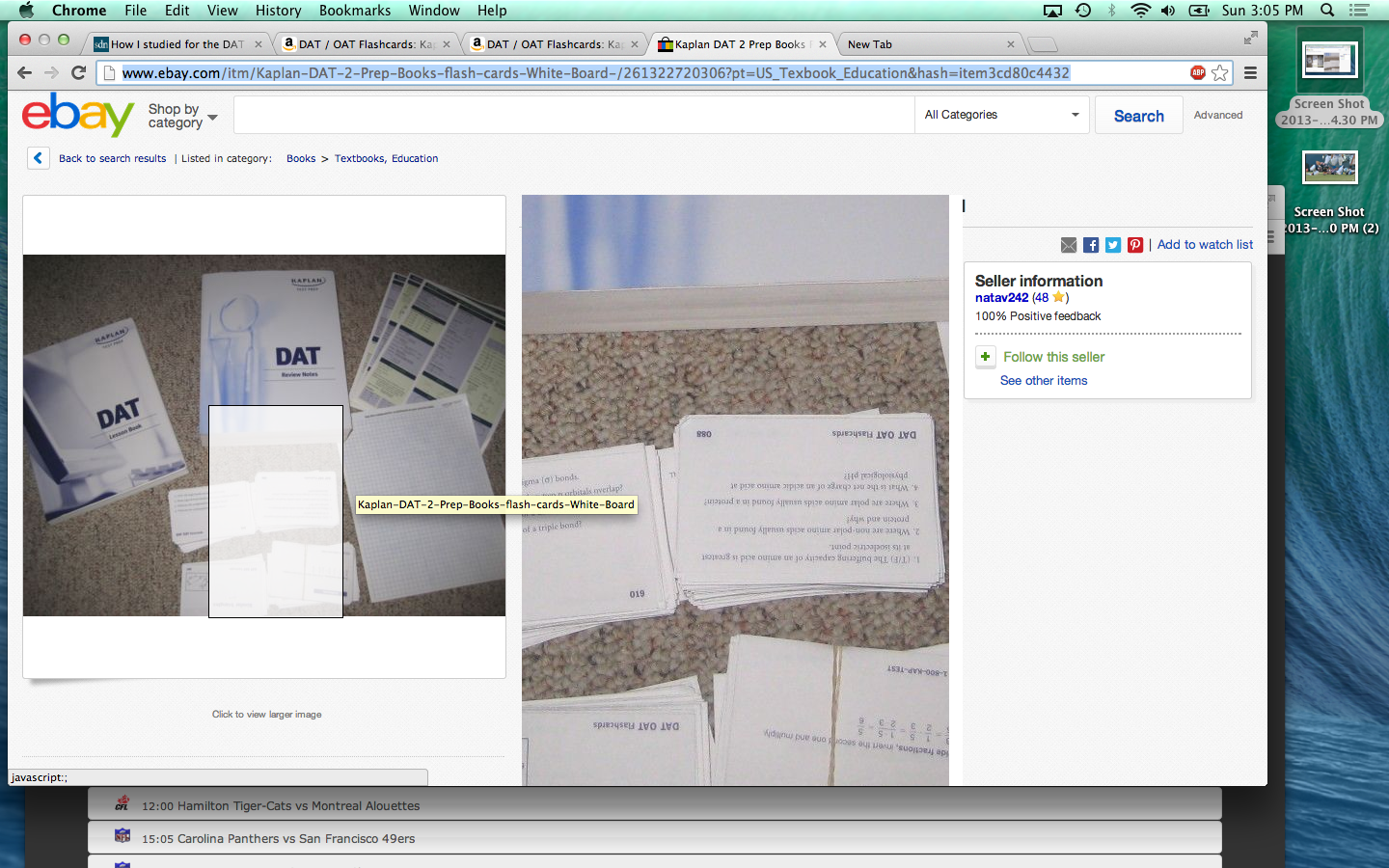The image size is (1389, 868).
Task: Reload the page with the refresh icon
Action: [79, 72]
